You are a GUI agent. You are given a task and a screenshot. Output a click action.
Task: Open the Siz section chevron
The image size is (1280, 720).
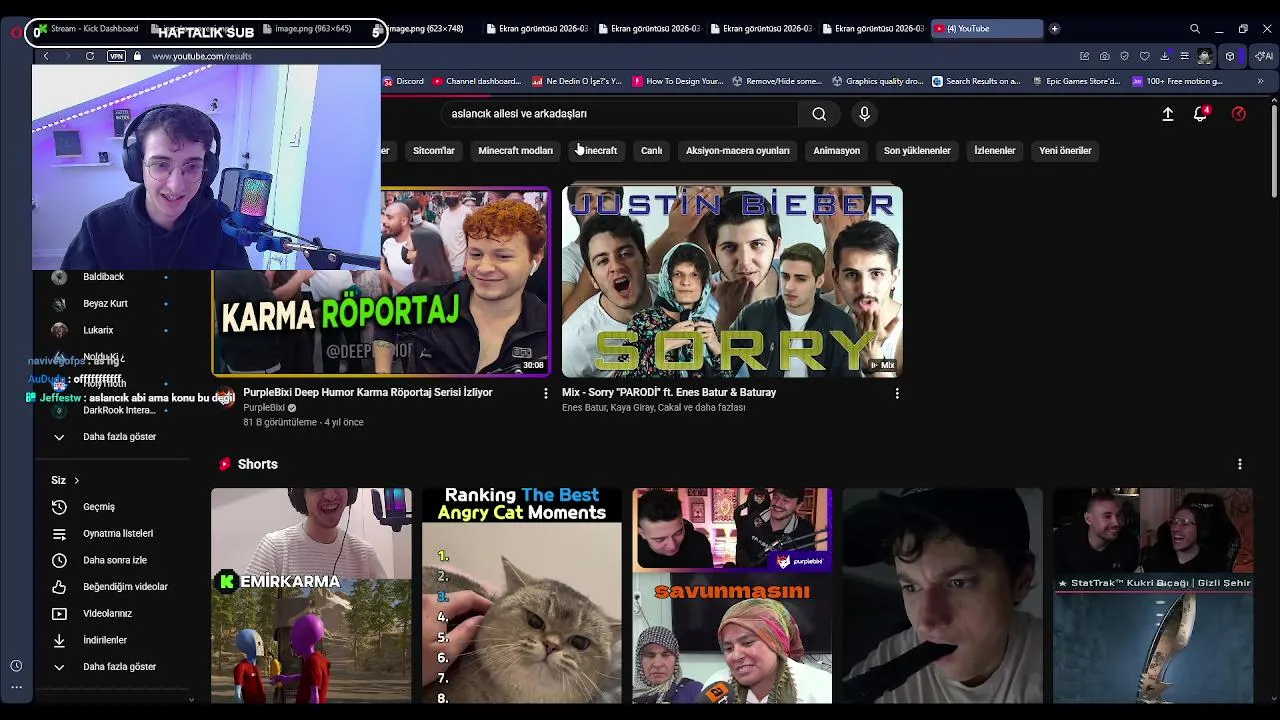tap(76, 481)
